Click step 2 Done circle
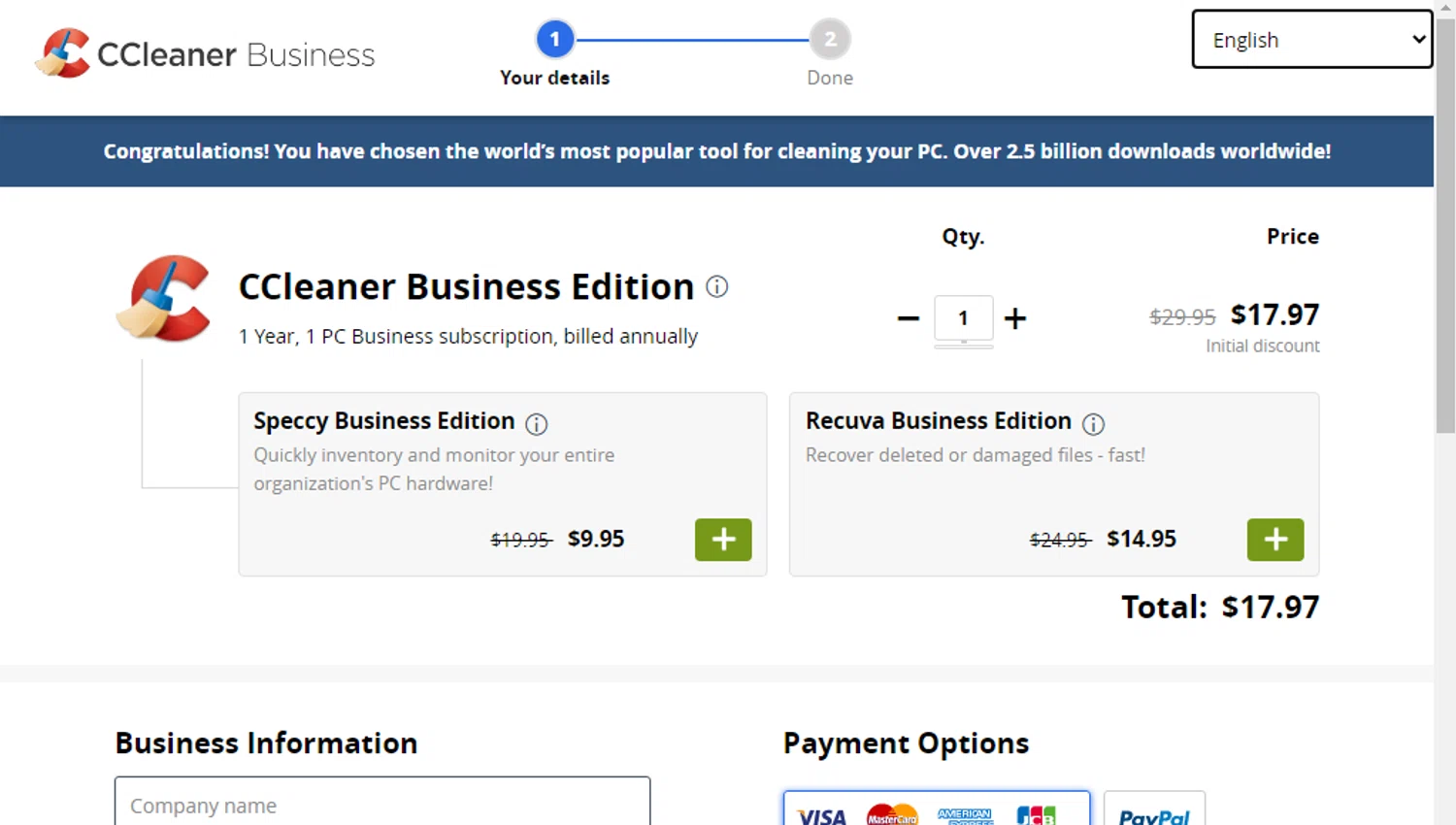The width and height of the screenshot is (1456, 825). [x=830, y=40]
